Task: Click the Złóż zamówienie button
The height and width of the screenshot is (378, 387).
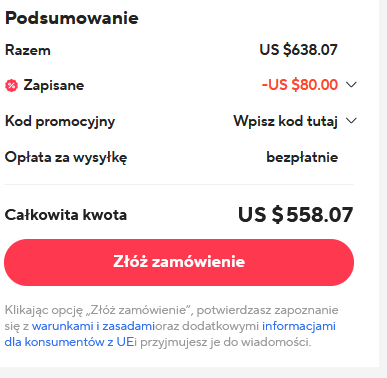Action: 179,262
